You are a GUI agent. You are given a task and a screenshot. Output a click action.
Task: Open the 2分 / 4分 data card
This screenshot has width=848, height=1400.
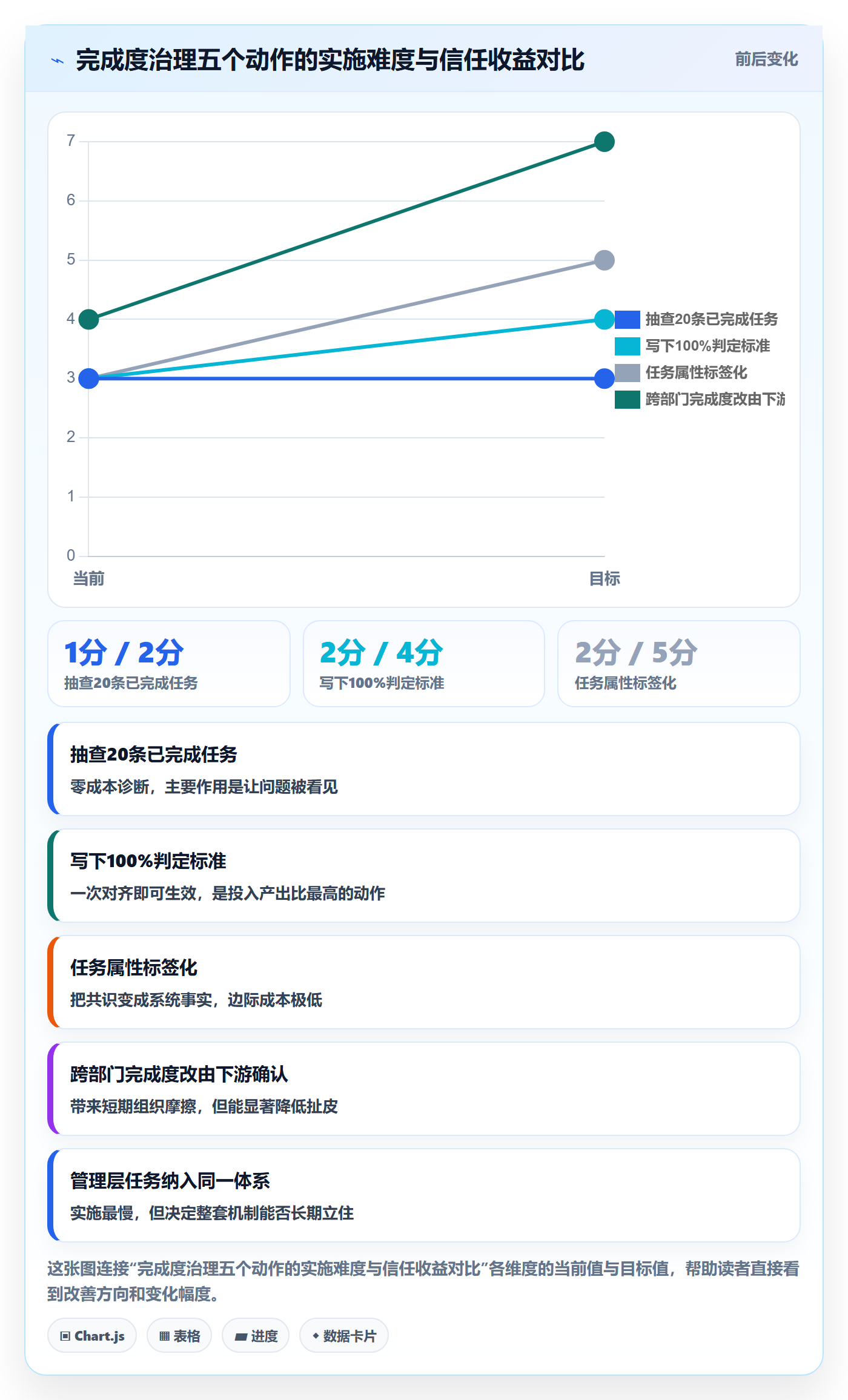click(424, 664)
